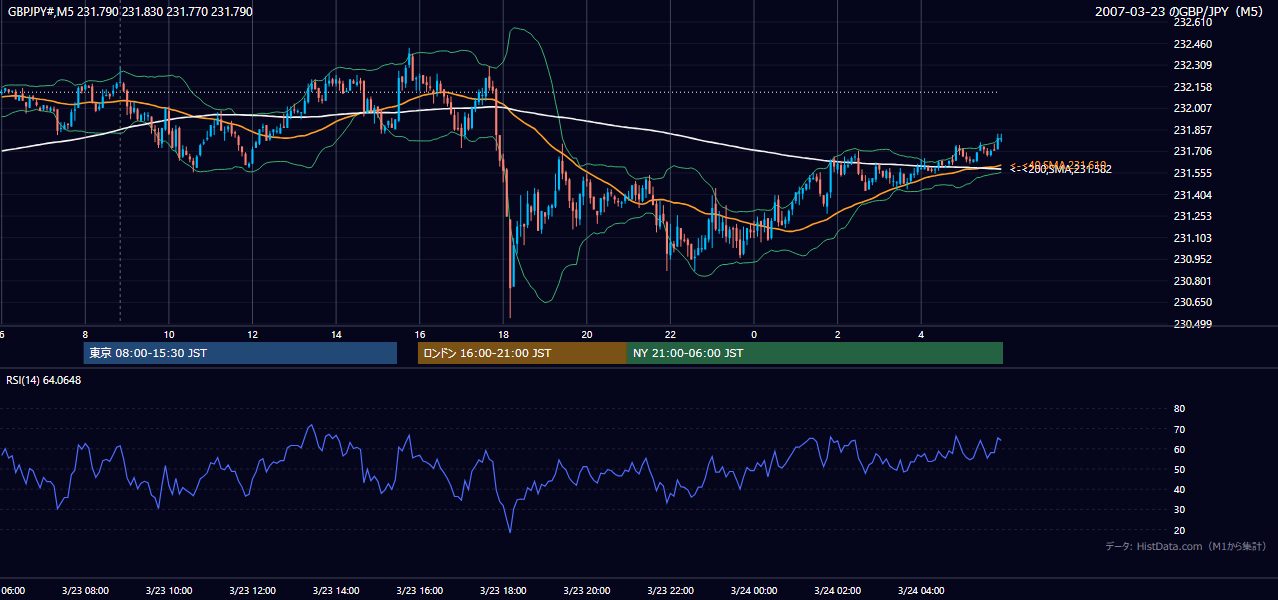Select the 東京 08:00-15:30 JST session bar
This screenshot has height=600, width=1278.
click(240, 353)
